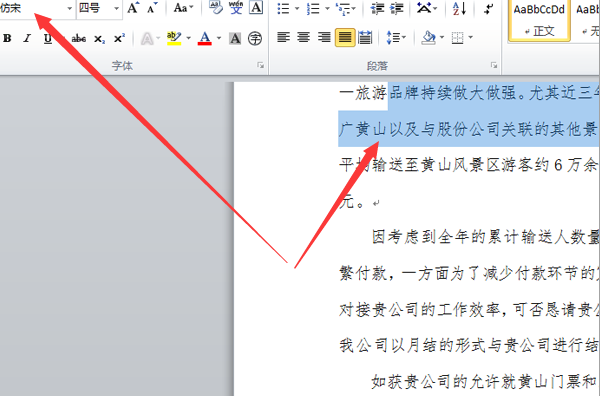Open the font name dropdown arrow

70,8
